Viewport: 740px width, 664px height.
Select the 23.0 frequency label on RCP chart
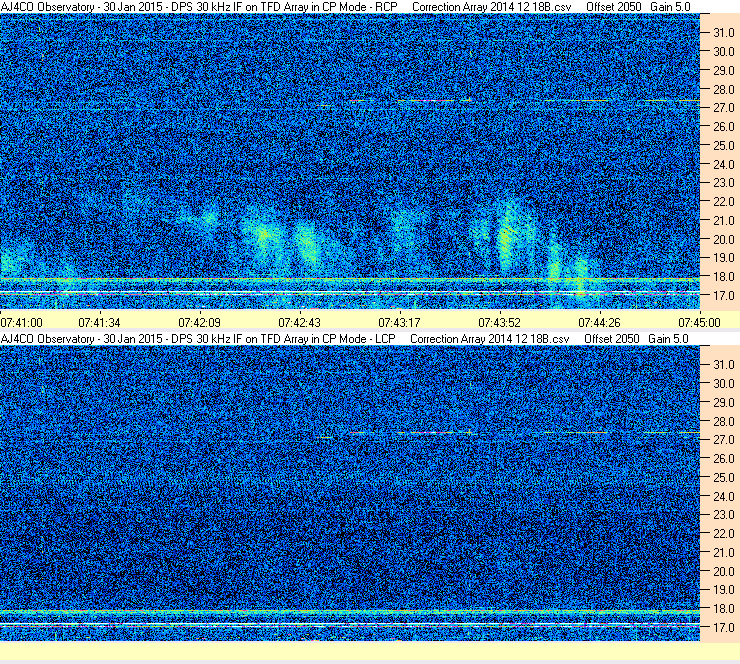tap(723, 183)
